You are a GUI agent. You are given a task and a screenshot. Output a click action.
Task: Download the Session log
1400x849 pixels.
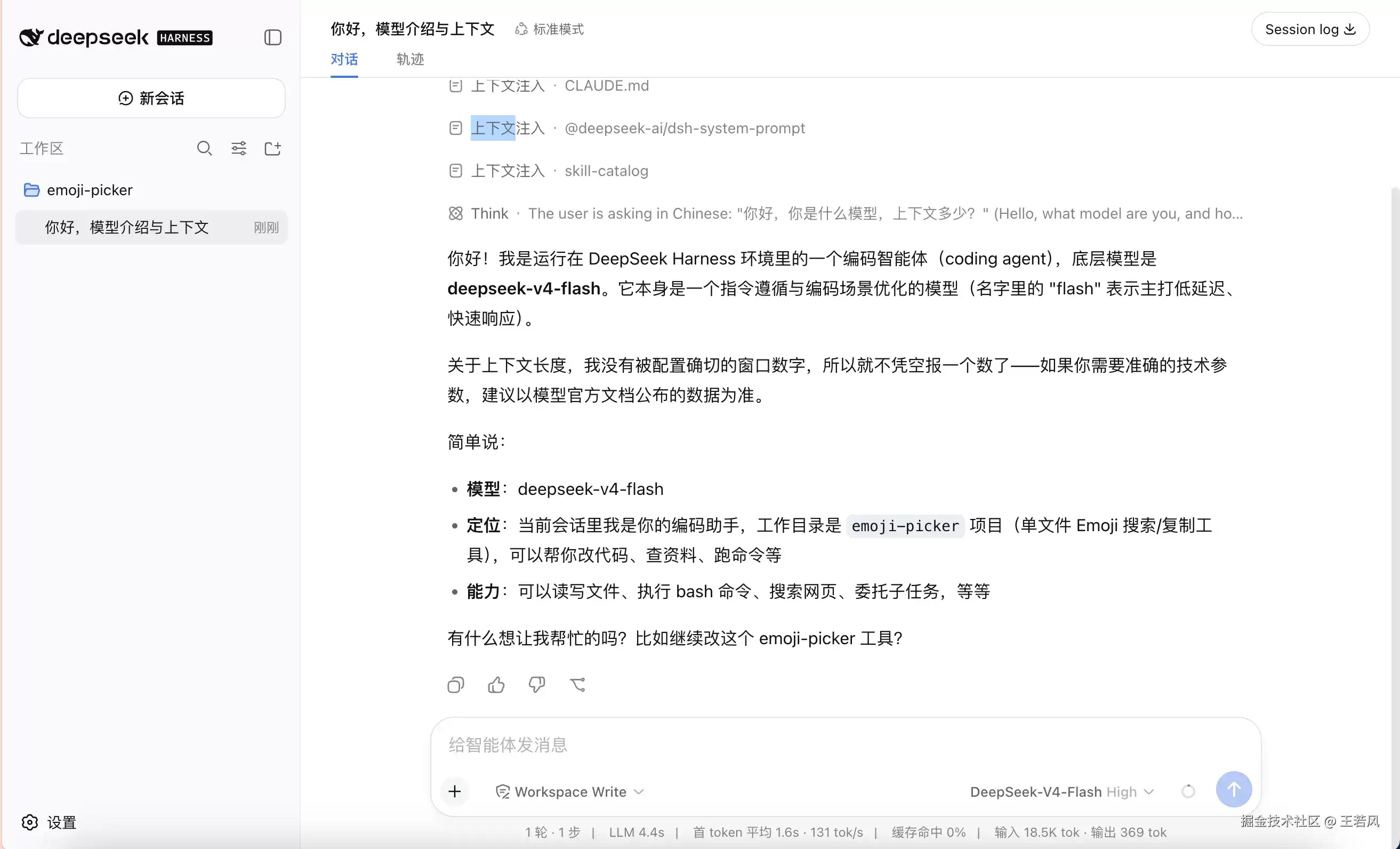pos(1310,29)
